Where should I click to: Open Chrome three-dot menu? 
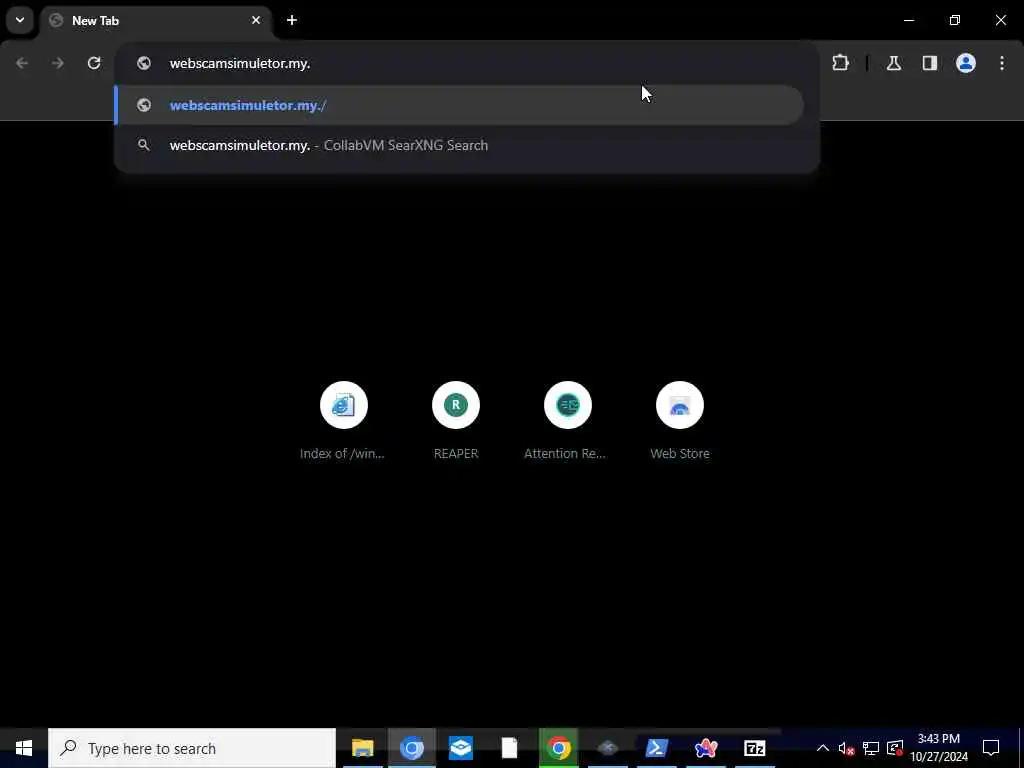tap(1002, 63)
